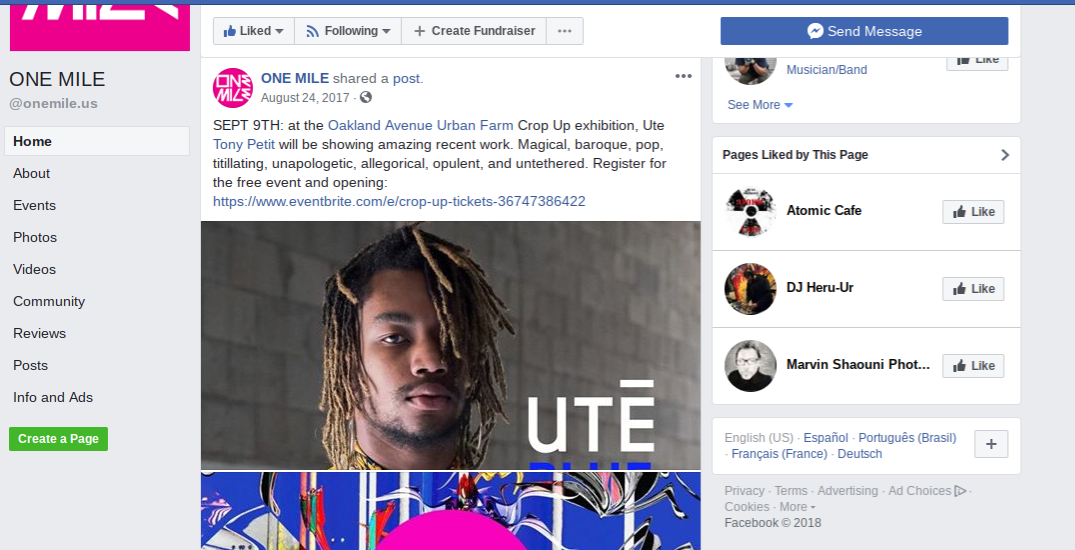Add a language with the plus button
The height and width of the screenshot is (550, 1075).
[x=991, y=444]
